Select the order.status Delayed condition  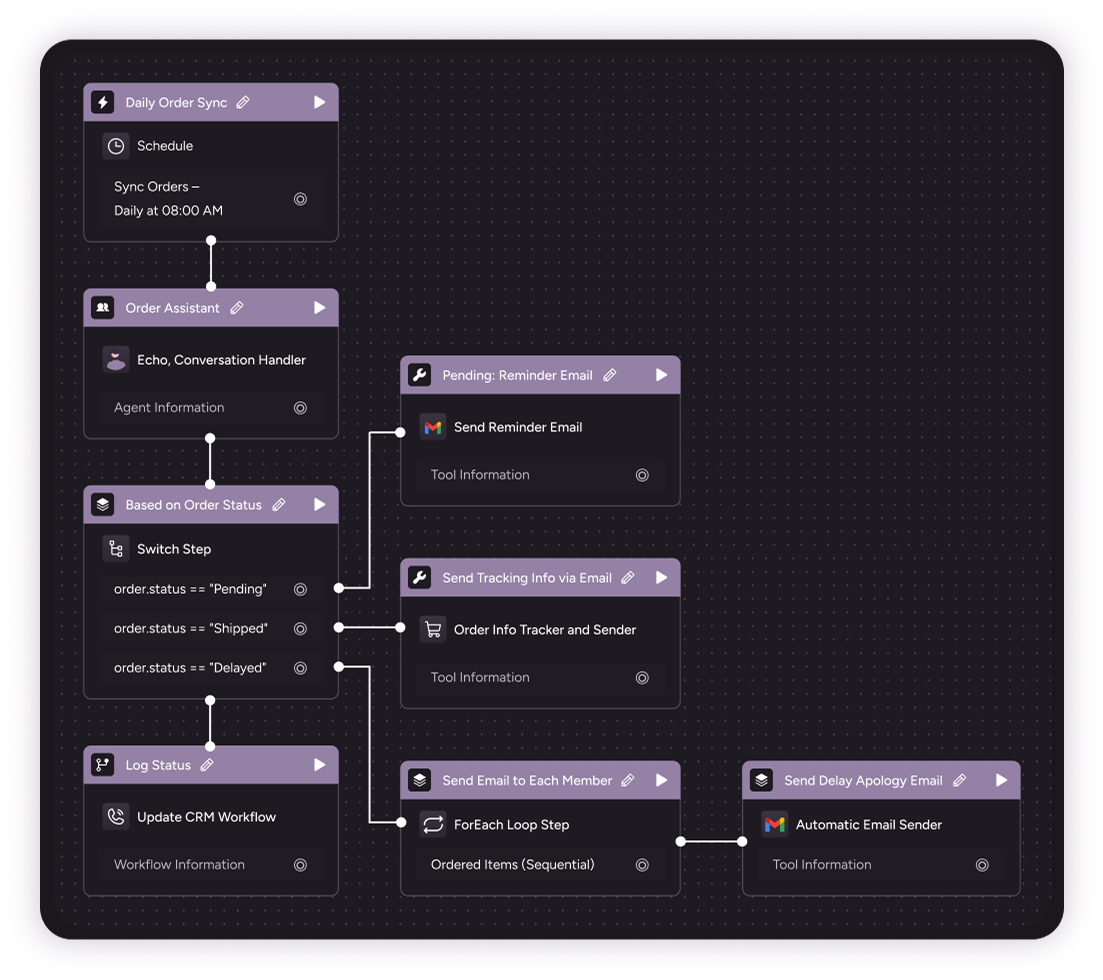click(x=190, y=668)
